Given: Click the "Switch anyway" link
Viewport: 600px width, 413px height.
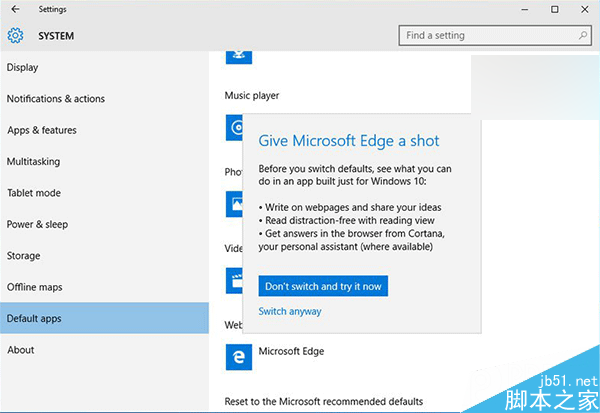Looking at the screenshot, I should coord(290,312).
